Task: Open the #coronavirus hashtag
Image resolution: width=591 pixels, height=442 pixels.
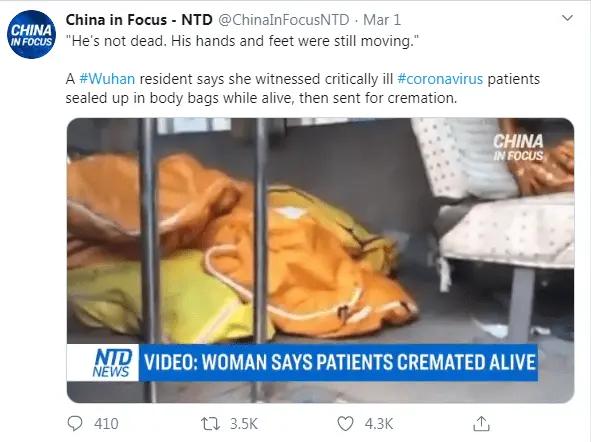Action: pyautogui.click(x=440, y=79)
